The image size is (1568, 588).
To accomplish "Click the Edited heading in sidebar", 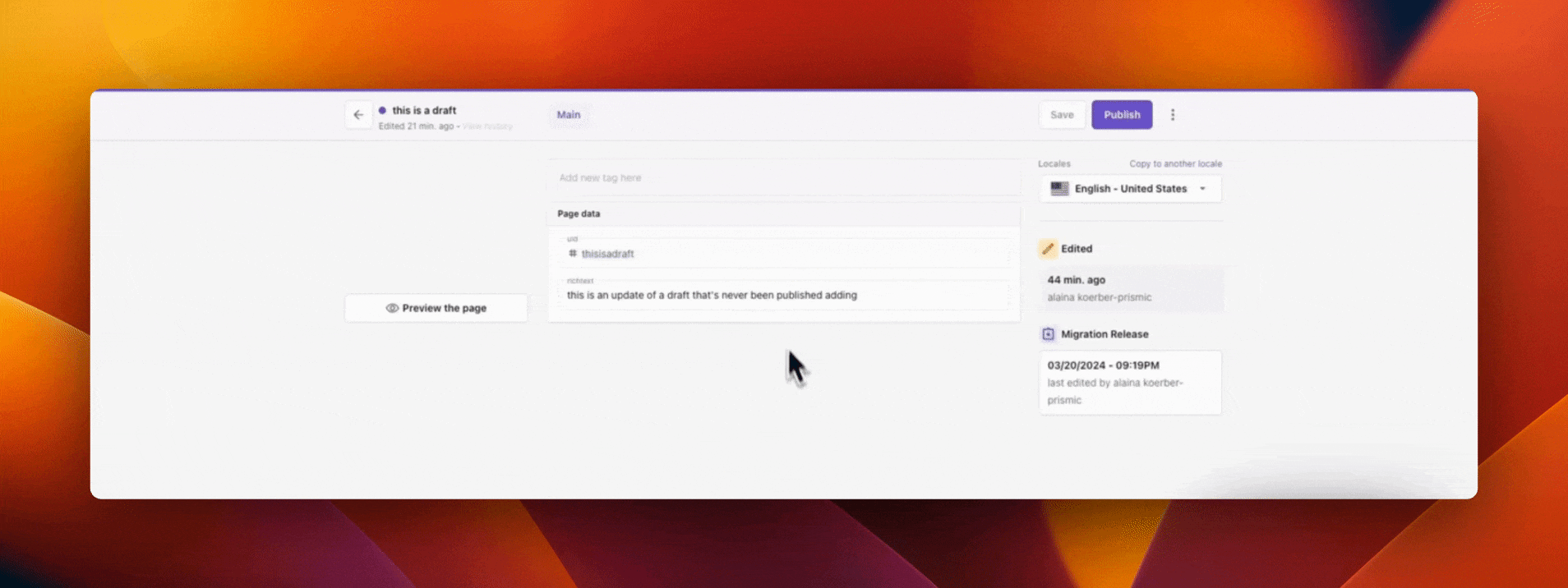I will 1077,249.
